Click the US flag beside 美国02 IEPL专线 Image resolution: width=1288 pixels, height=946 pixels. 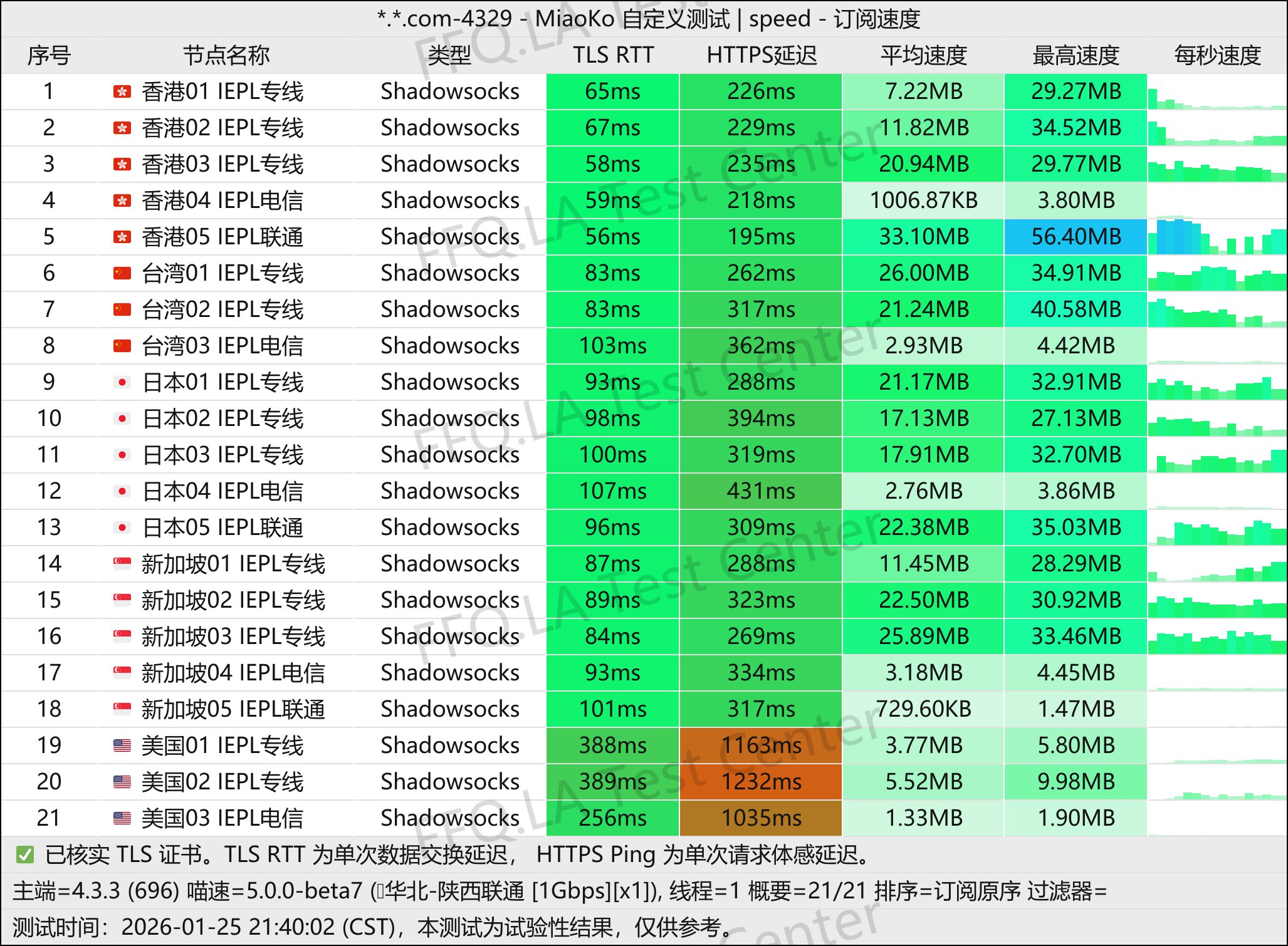(122, 782)
